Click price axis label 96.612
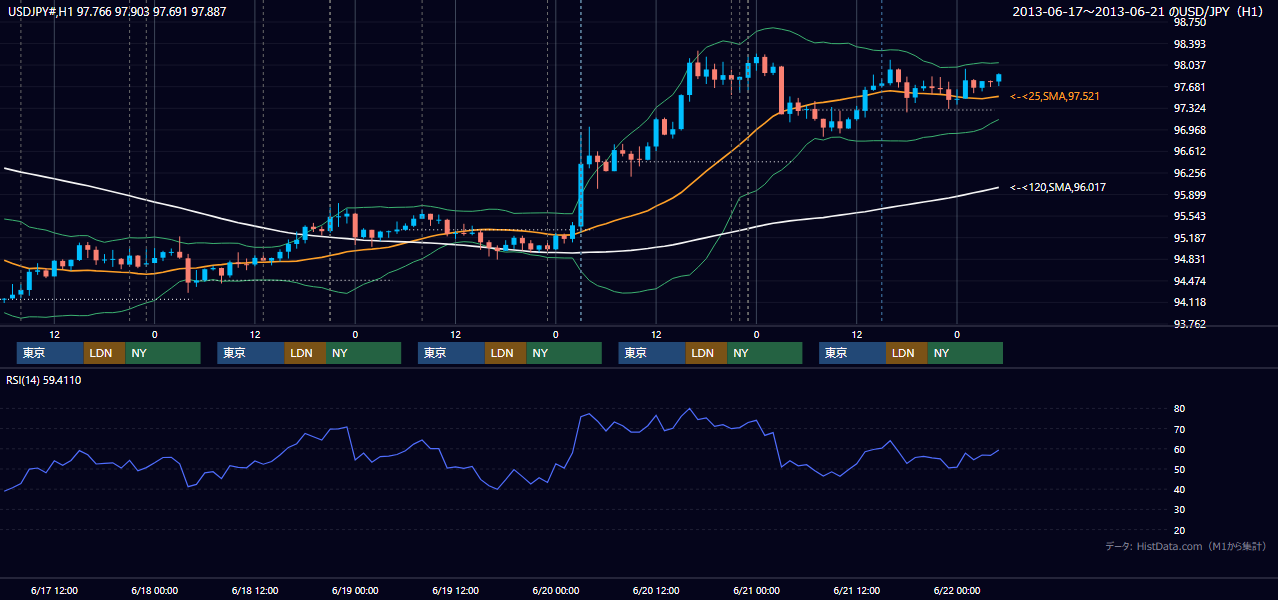Image resolution: width=1278 pixels, height=600 pixels. pos(1190,151)
